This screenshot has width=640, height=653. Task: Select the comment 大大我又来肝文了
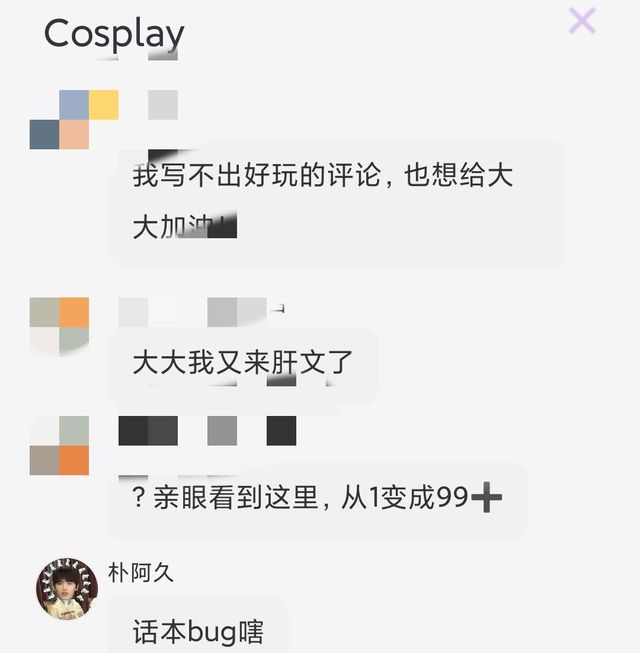pyautogui.click(x=243, y=364)
